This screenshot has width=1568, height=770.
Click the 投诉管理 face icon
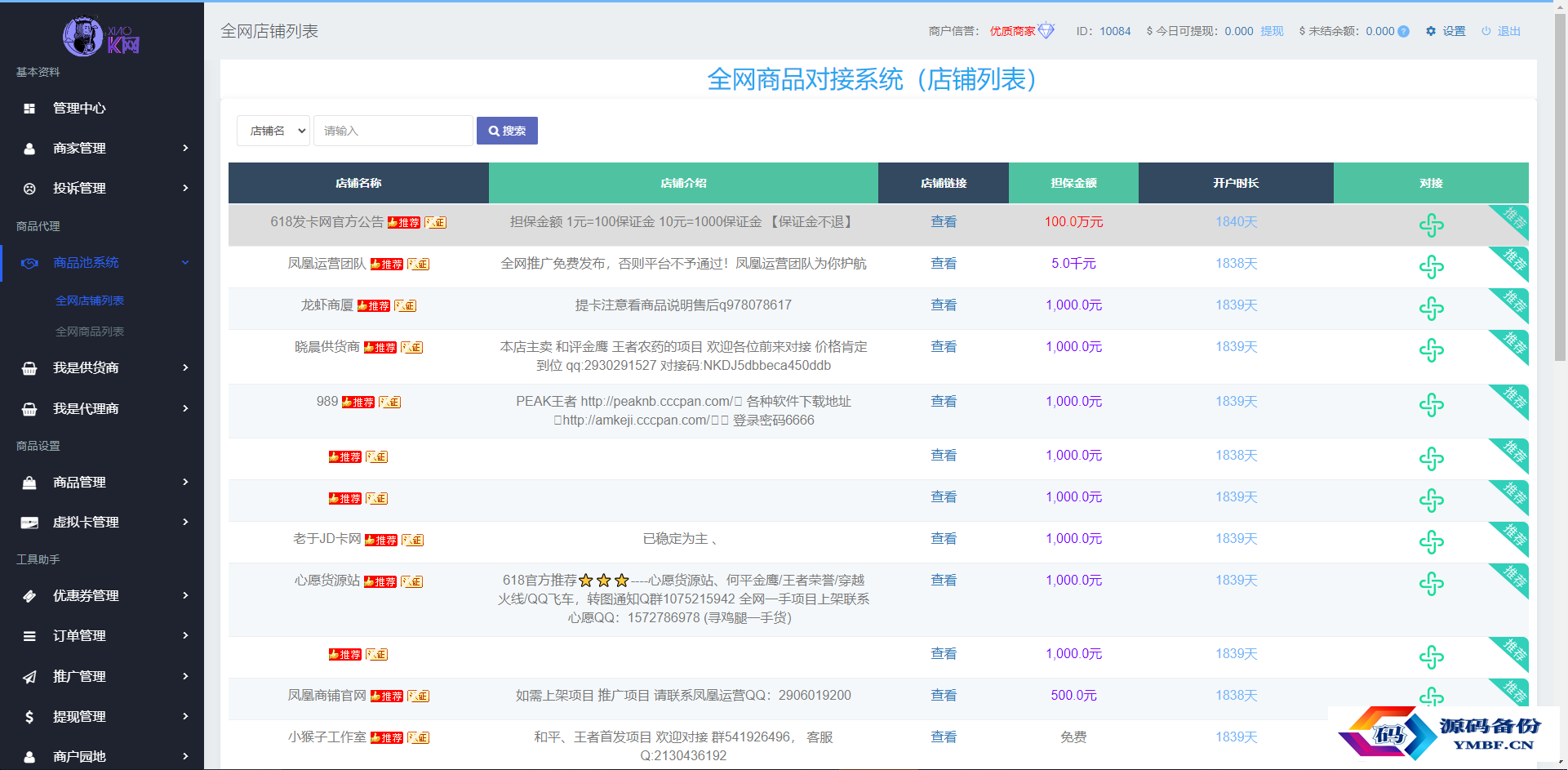29,189
